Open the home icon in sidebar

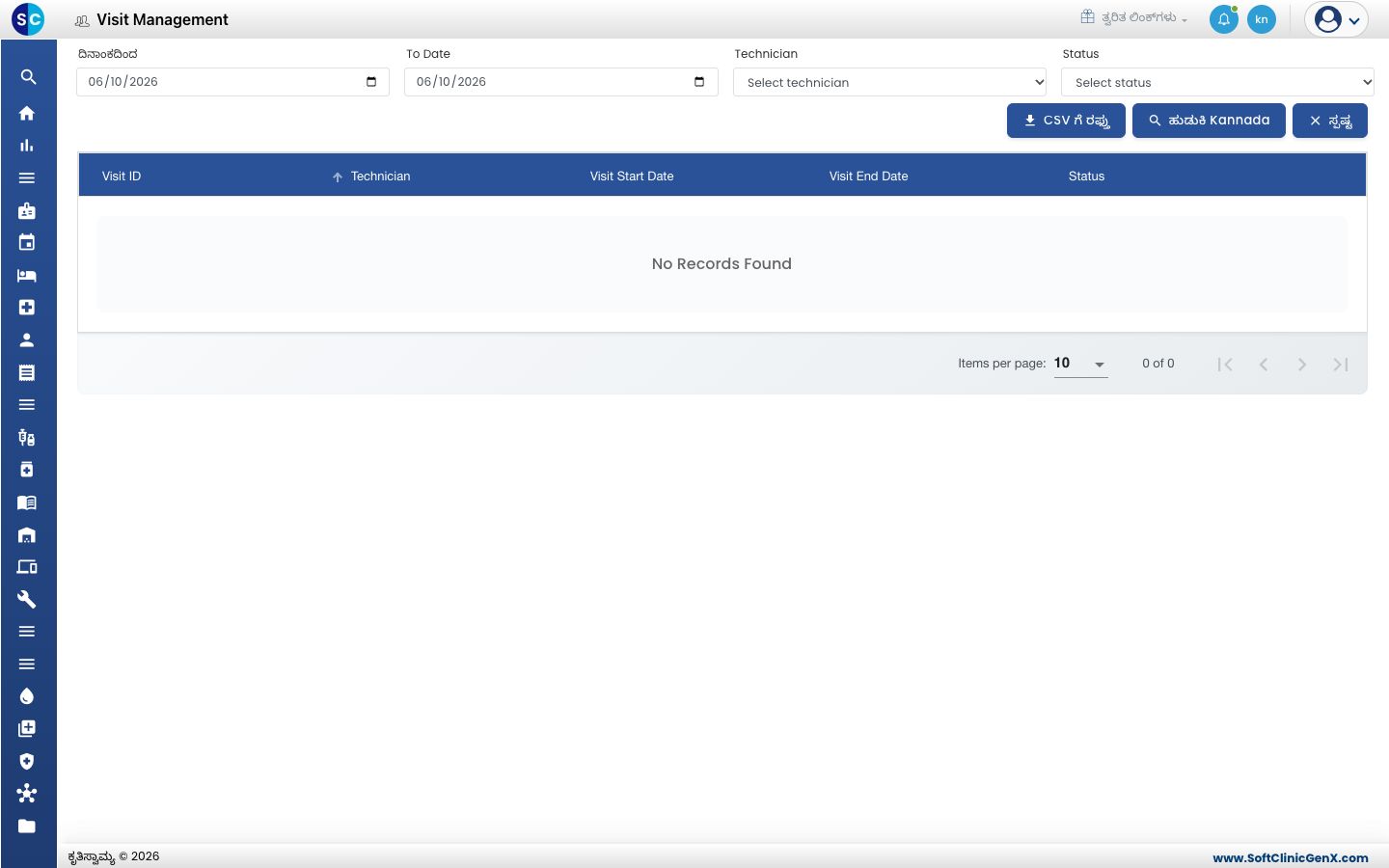pyautogui.click(x=27, y=113)
